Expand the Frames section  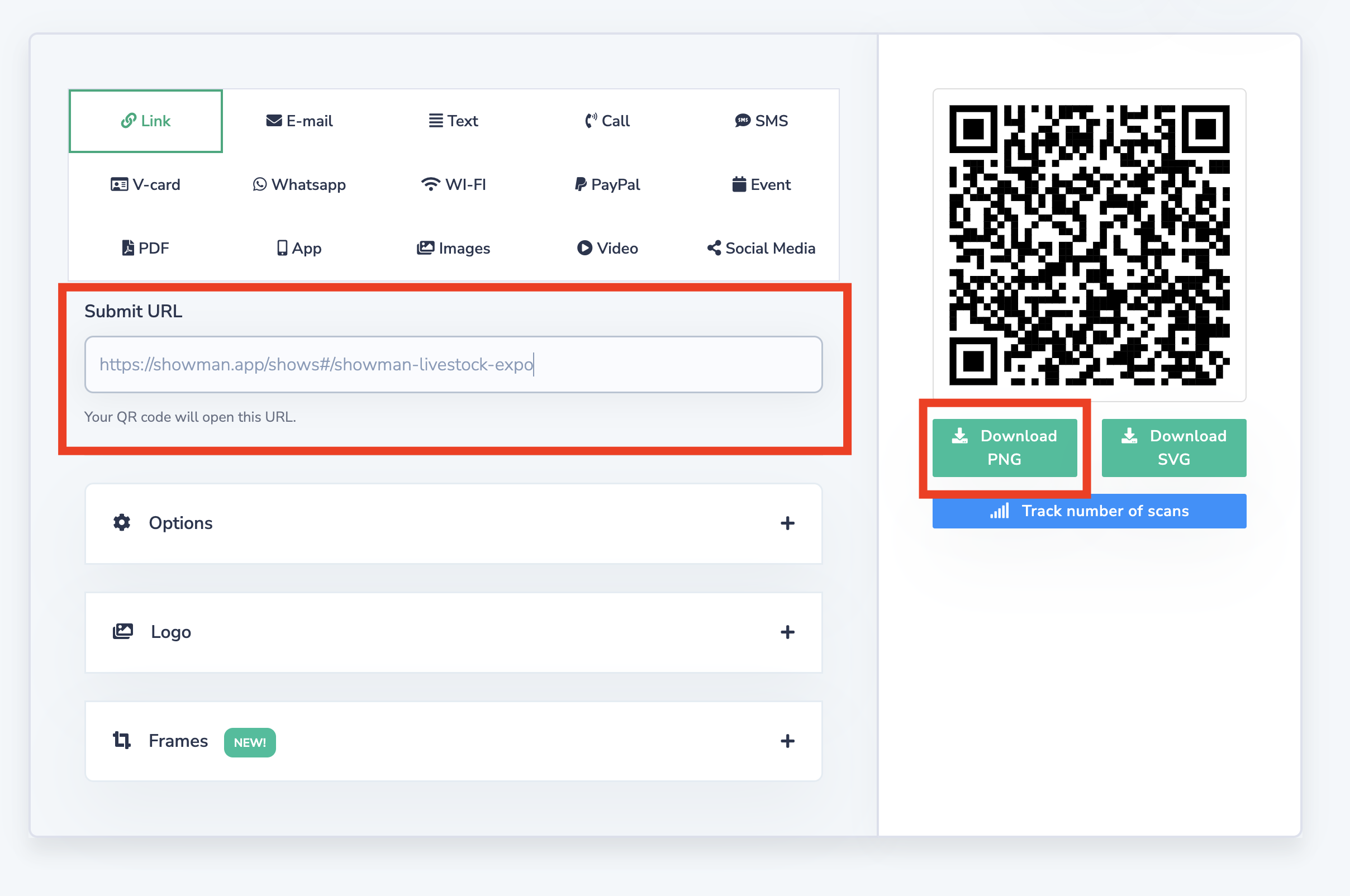pyautogui.click(x=787, y=741)
